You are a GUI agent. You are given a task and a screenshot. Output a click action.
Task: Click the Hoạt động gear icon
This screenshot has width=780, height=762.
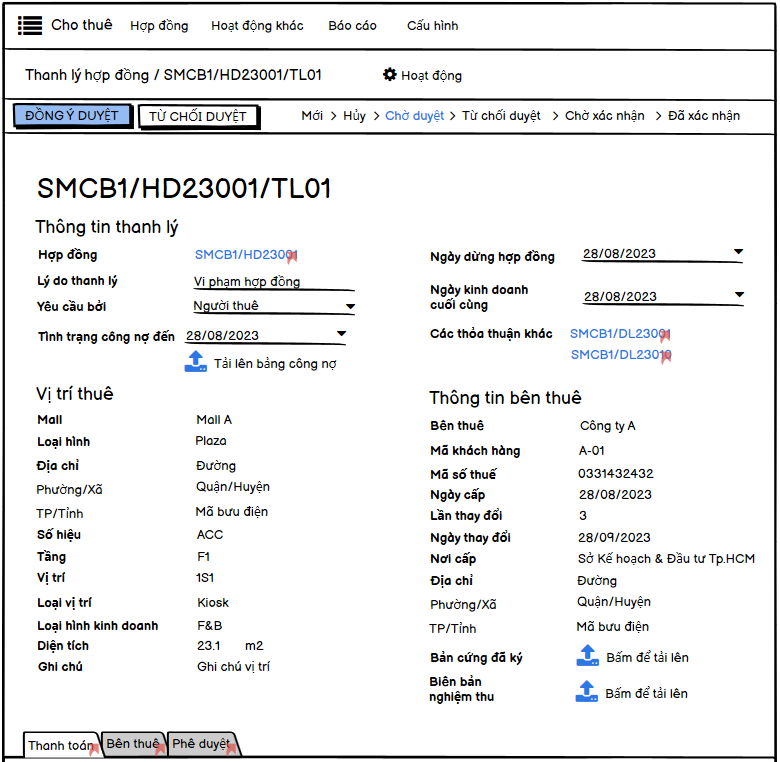(390, 75)
